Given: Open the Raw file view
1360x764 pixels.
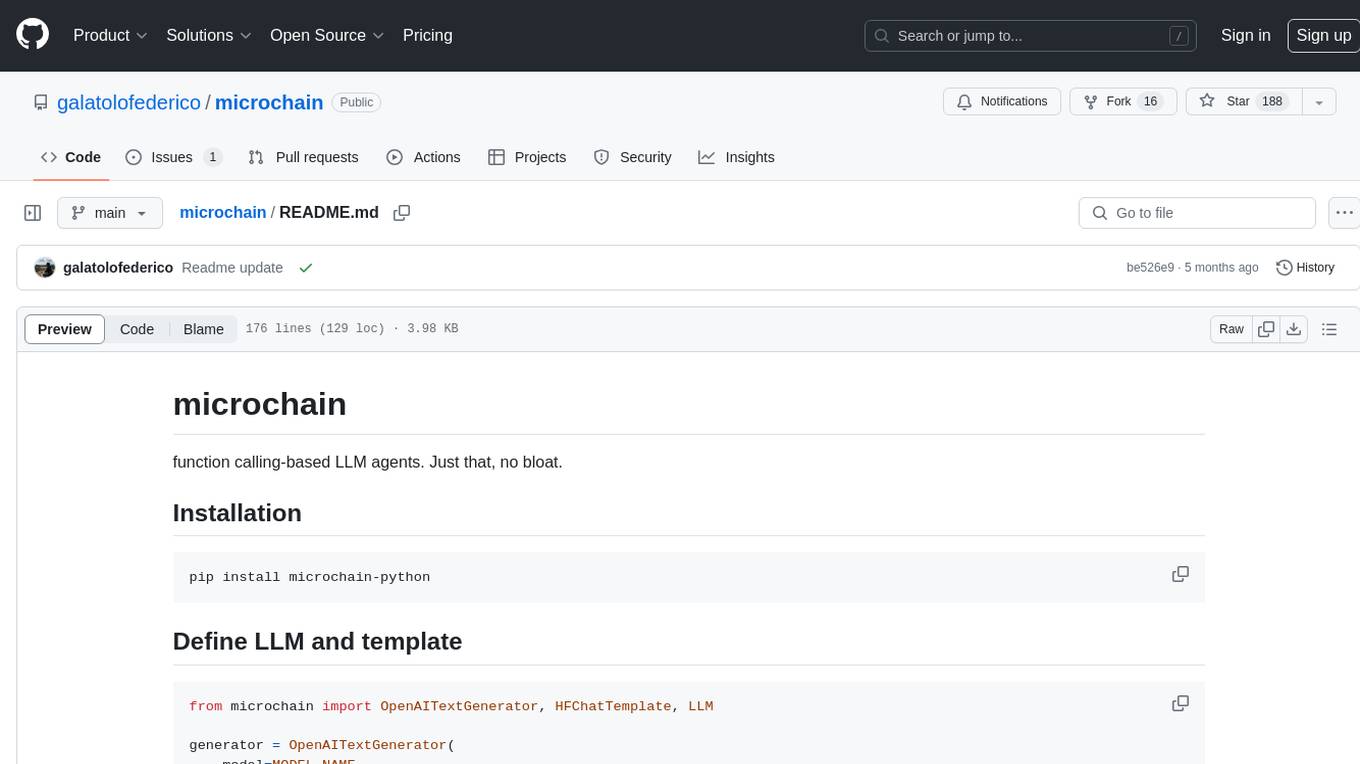Looking at the screenshot, I should pos(1231,329).
